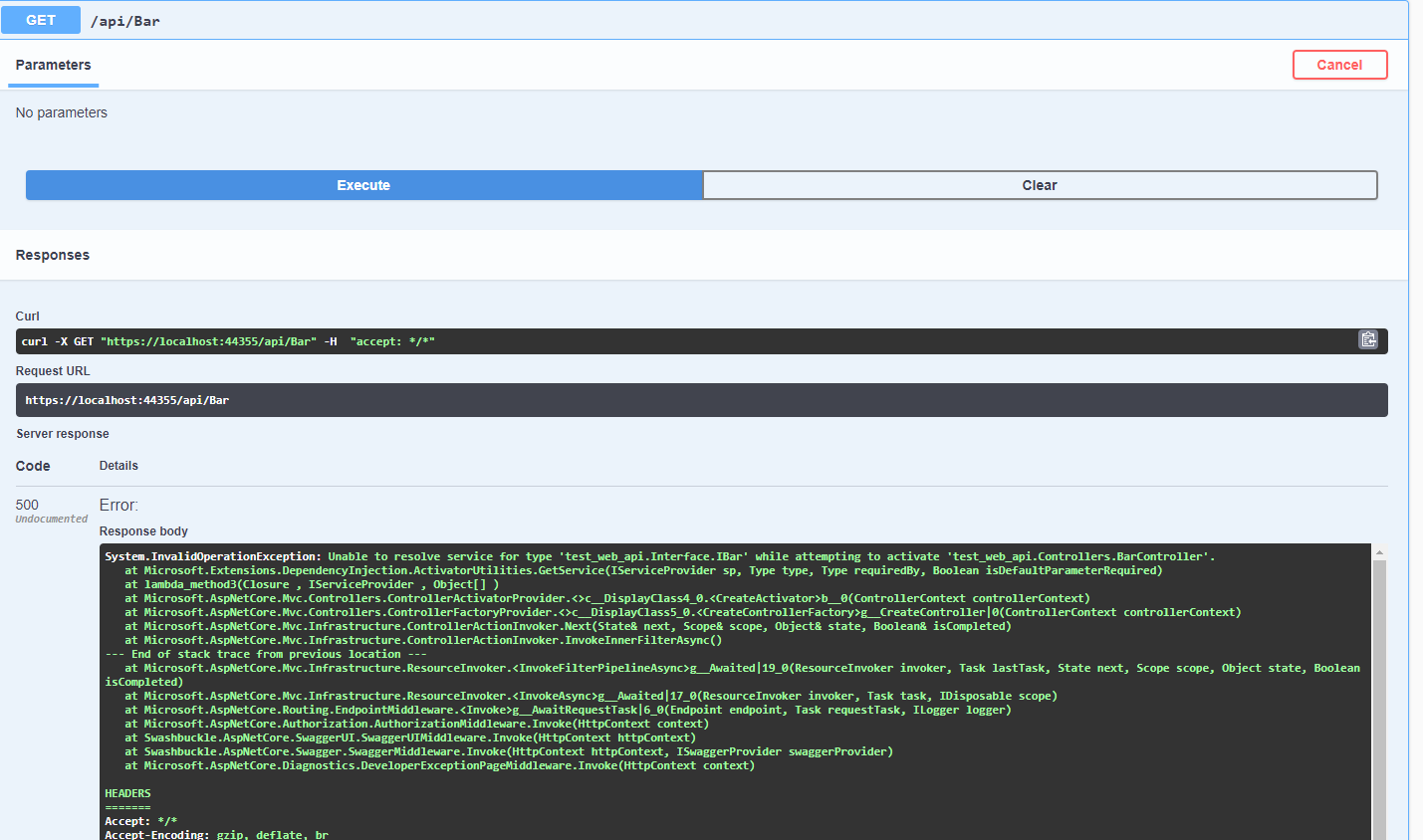
Task: Click the SwaggerUIMiddleware.Invoke stack line
Action: click(x=410, y=737)
